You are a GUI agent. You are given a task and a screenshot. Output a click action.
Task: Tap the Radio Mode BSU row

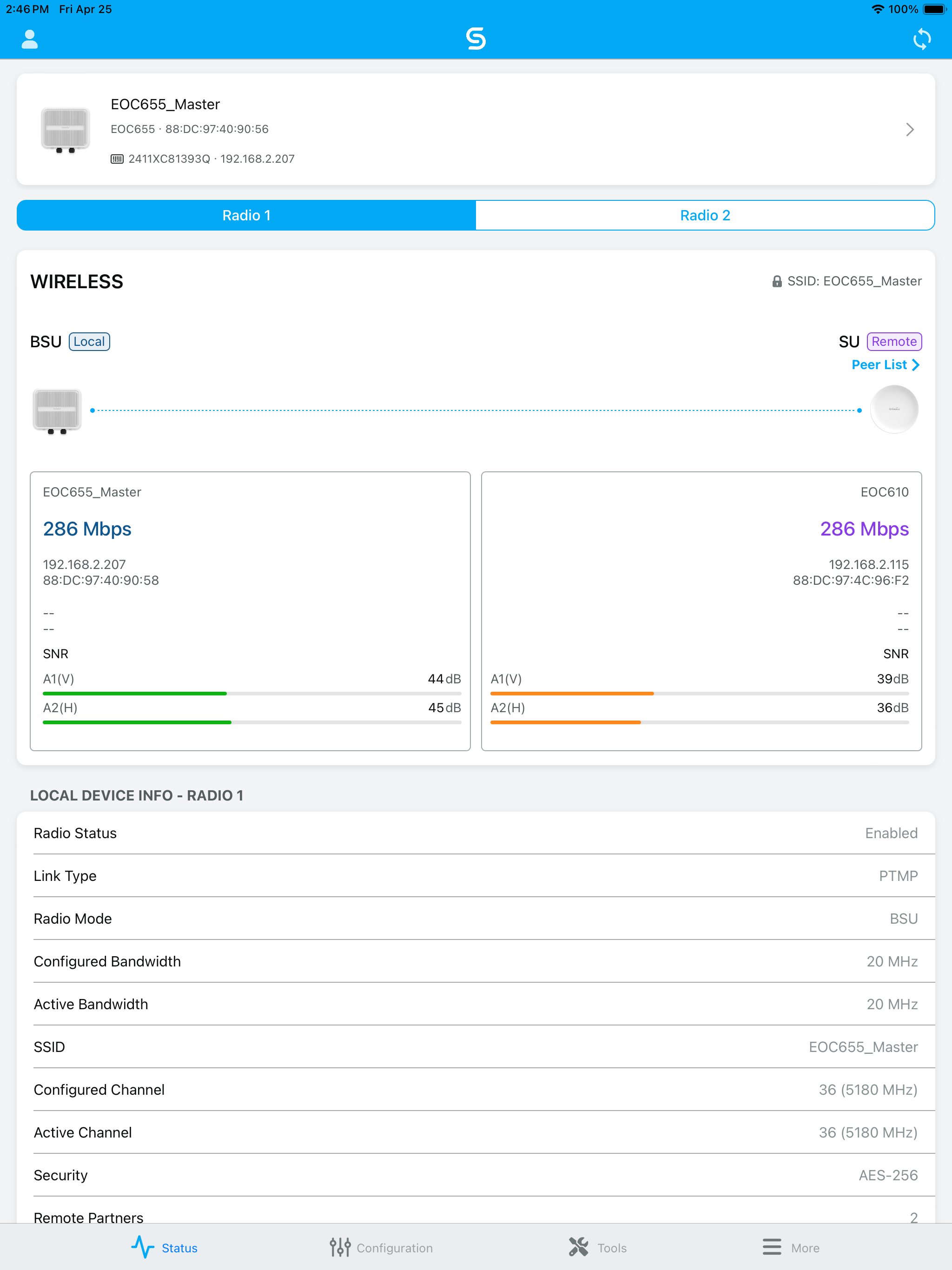[476, 919]
